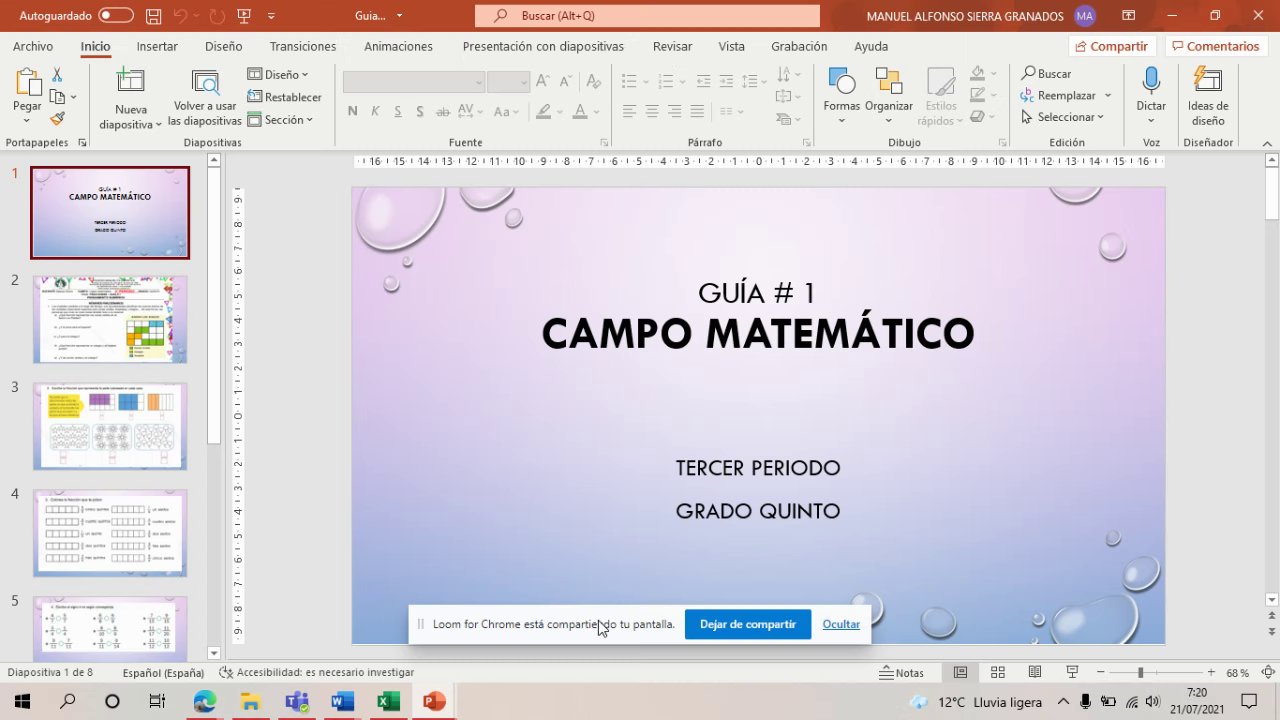Viewport: 1280px width, 720px height.
Task: Switch to reading view in status bar
Action: tap(1035, 673)
